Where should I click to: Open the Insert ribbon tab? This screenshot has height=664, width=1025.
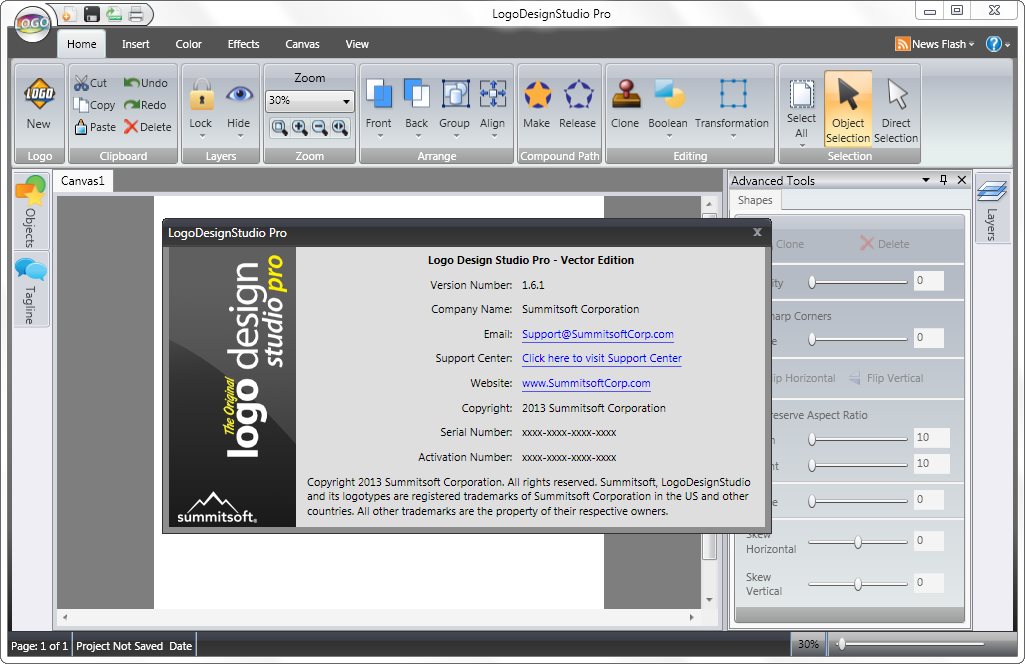point(135,44)
